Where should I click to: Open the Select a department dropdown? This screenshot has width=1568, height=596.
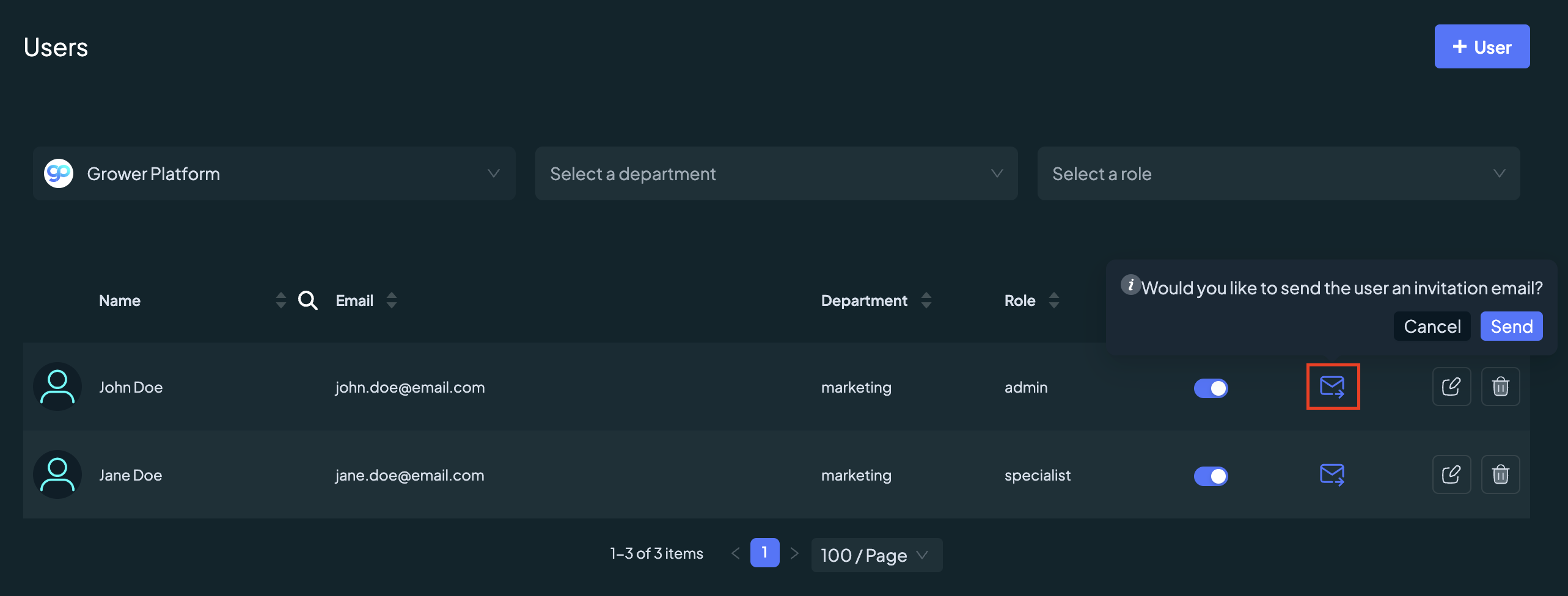pos(776,173)
